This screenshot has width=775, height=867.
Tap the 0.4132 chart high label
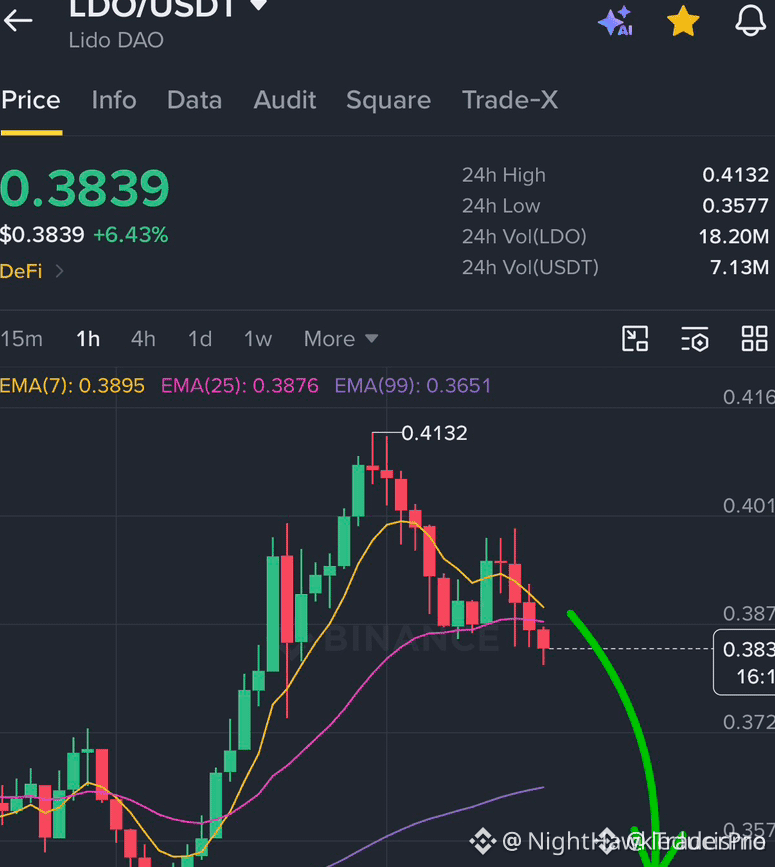point(434,433)
